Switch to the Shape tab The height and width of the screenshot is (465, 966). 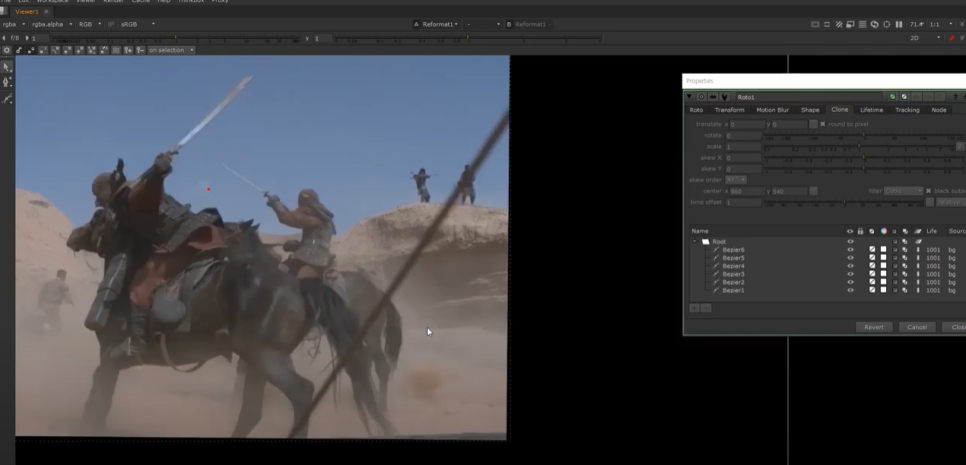(x=810, y=110)
